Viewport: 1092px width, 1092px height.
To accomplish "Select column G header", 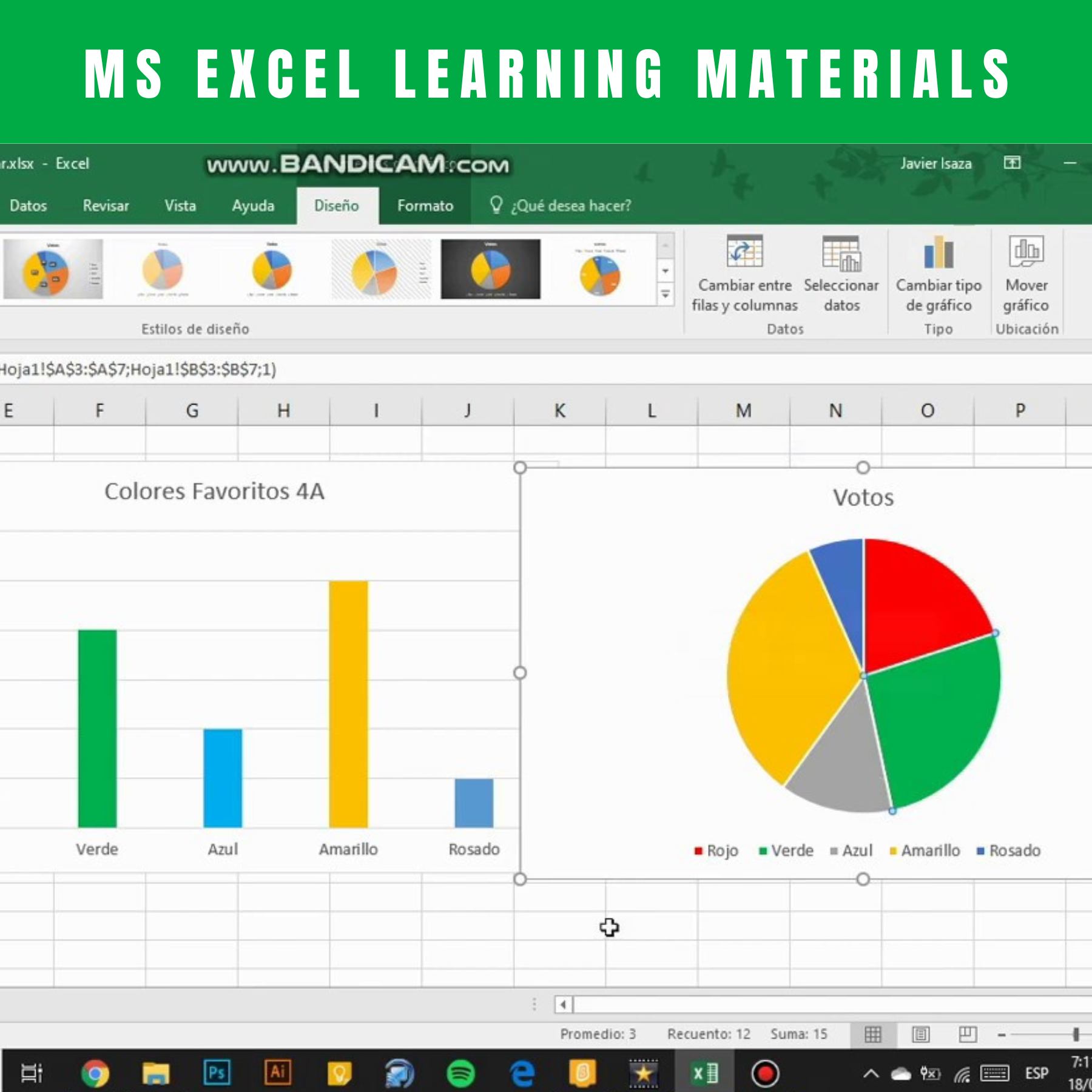I will [192, 411].
